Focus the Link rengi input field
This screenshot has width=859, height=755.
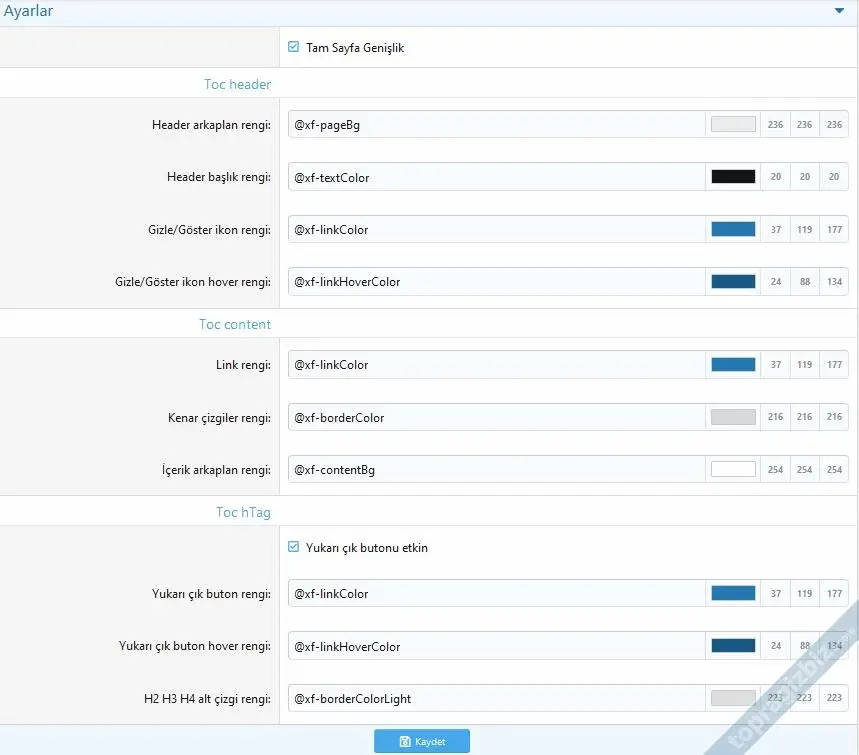click(x=496, y=365)
